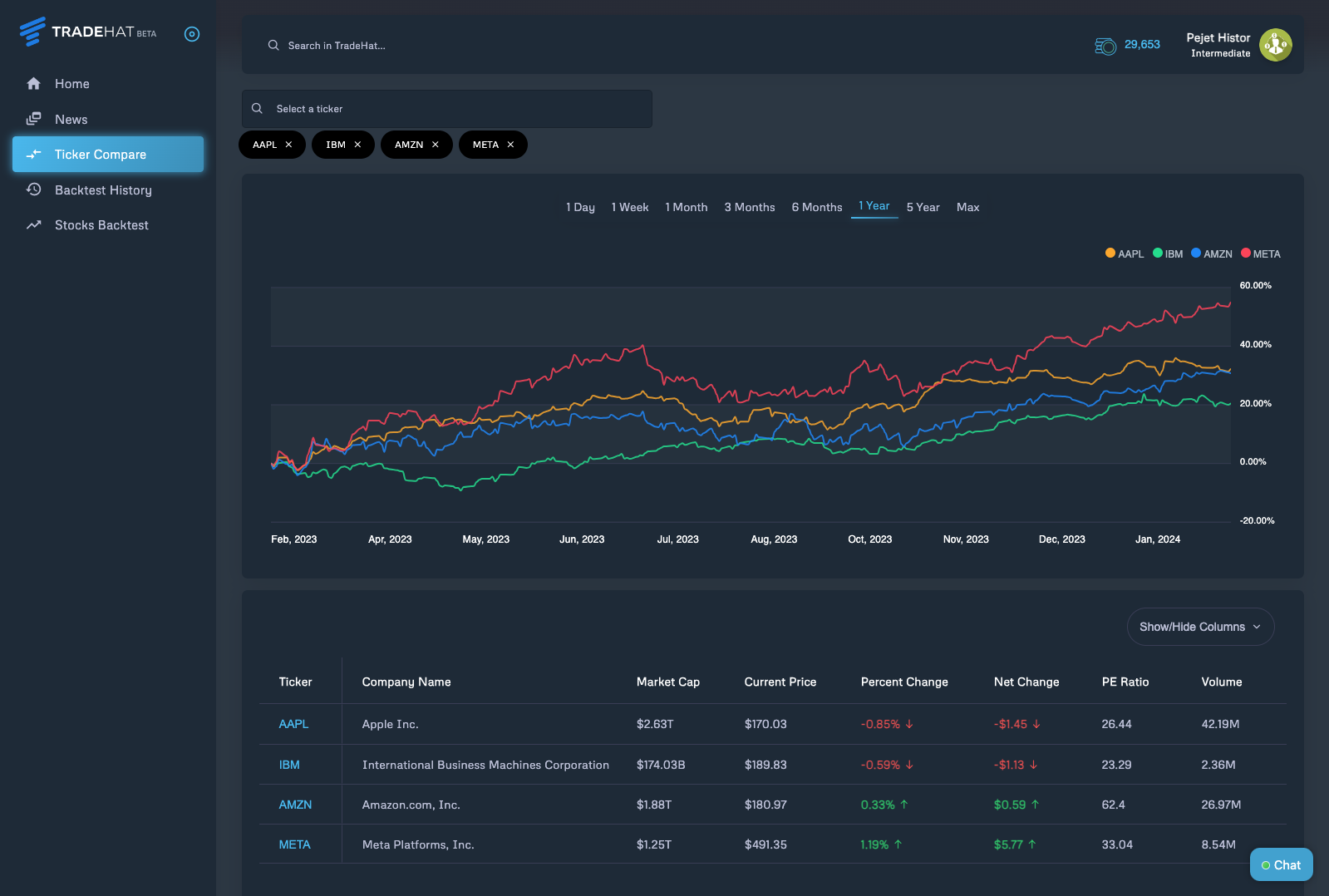Open News from the sidebar icon
The height and width of the screenshot is (896, 1329).
[x=33, y=119]
